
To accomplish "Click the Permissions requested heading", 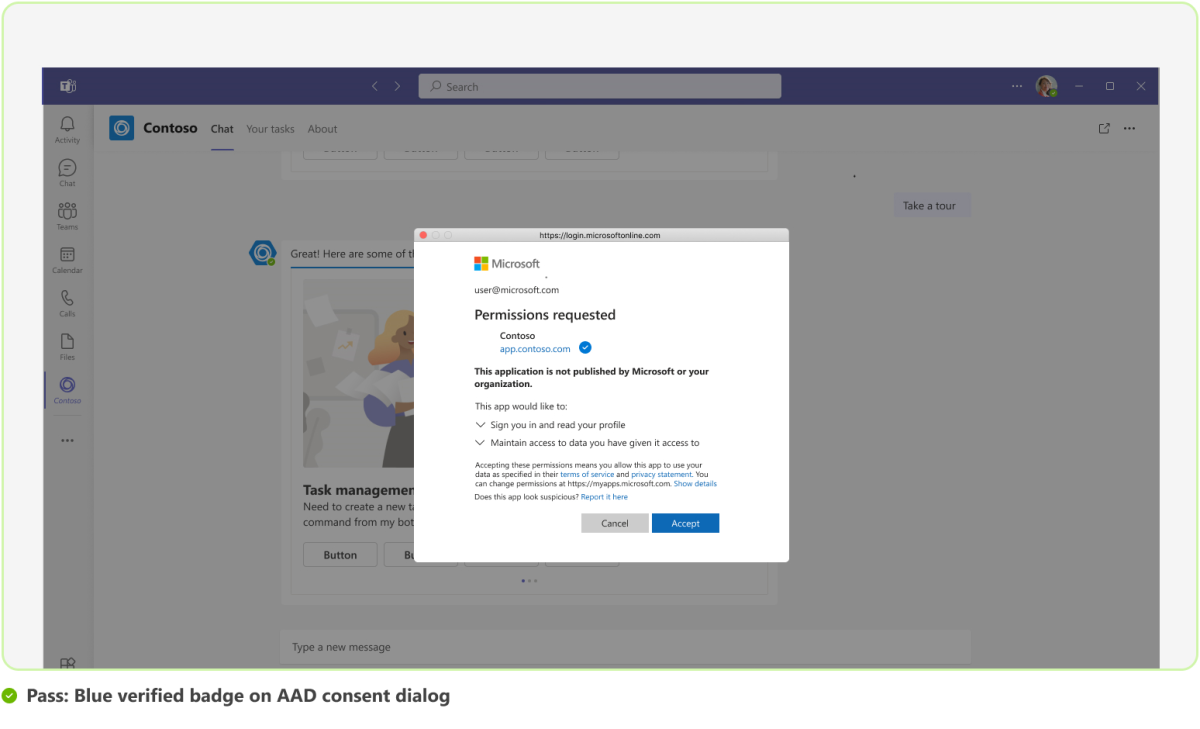I will (x=545, y=315).
